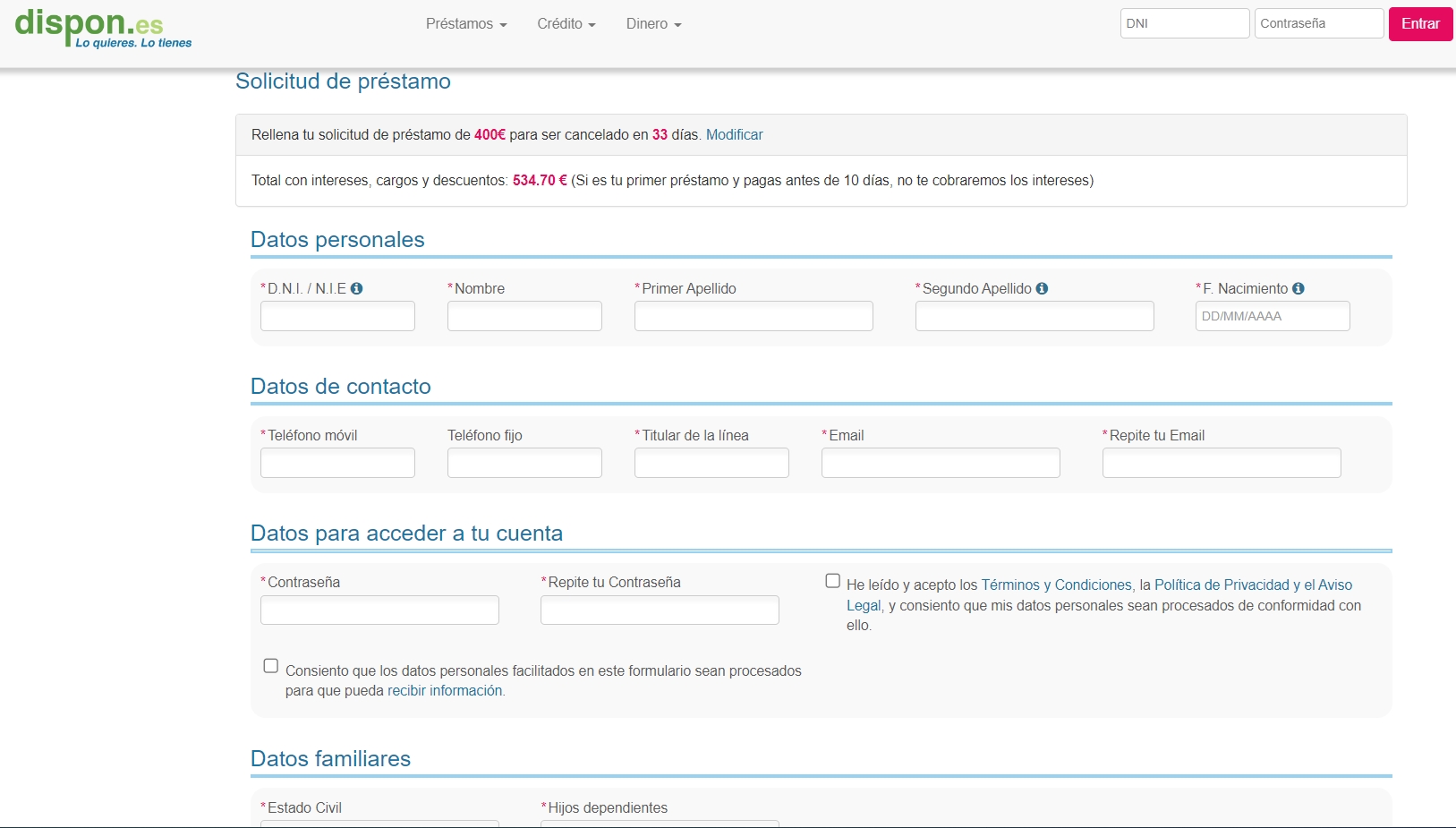Click into the Segundo Apellido field
Screen dimensions: 1456x828
click(x=1035, y=316)
